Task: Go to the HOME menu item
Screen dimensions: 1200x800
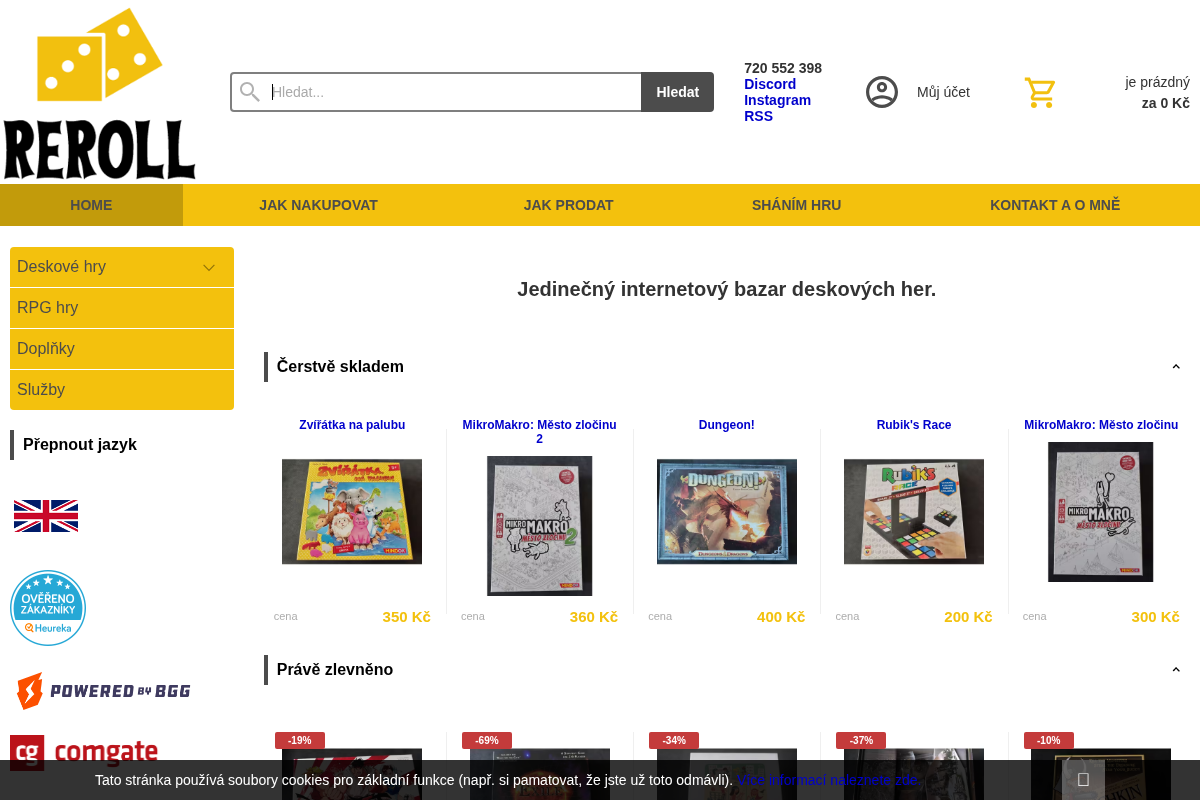Action: point(91,205)
